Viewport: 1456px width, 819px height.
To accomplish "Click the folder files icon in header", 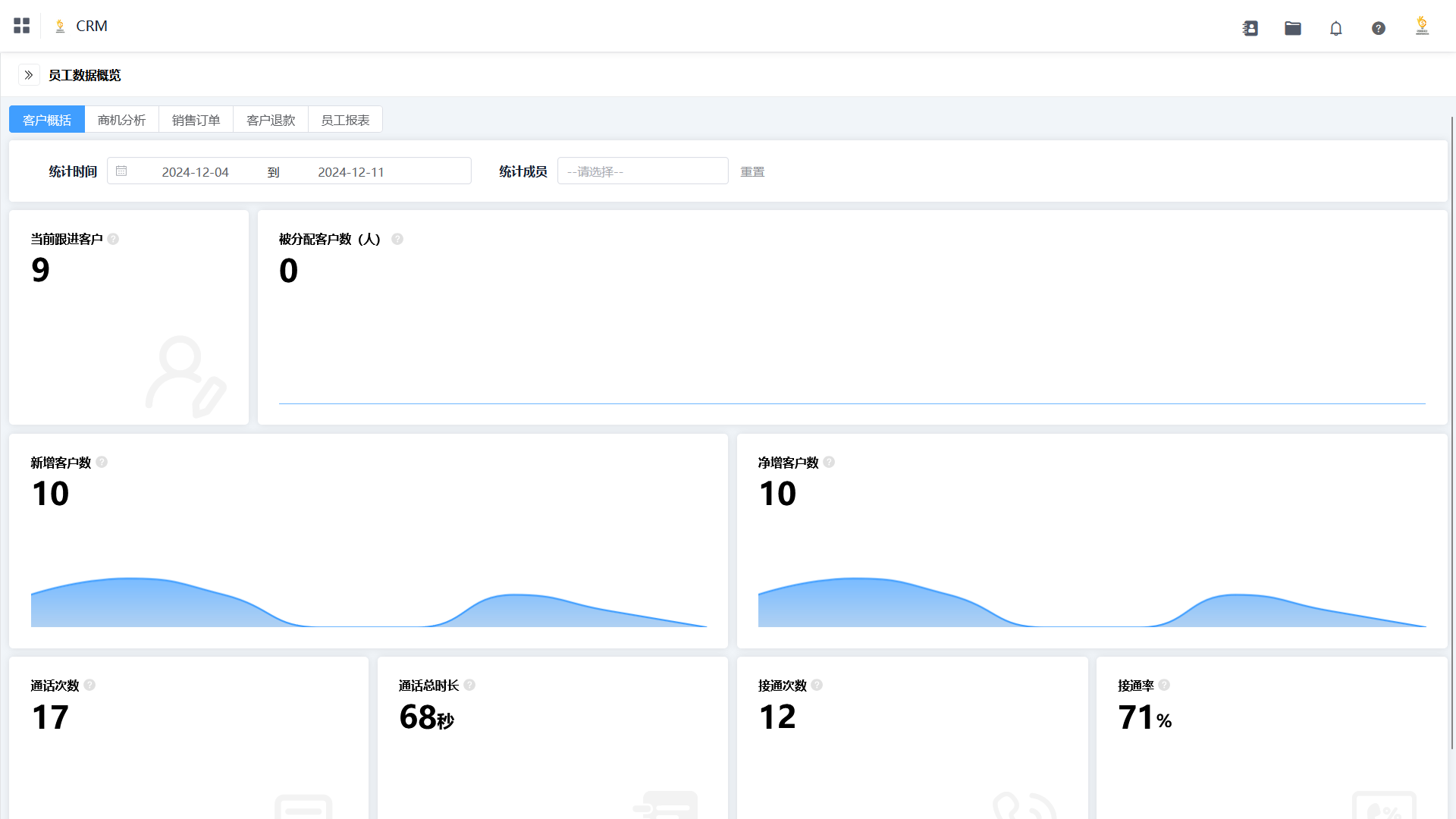I will [1293, 28].
